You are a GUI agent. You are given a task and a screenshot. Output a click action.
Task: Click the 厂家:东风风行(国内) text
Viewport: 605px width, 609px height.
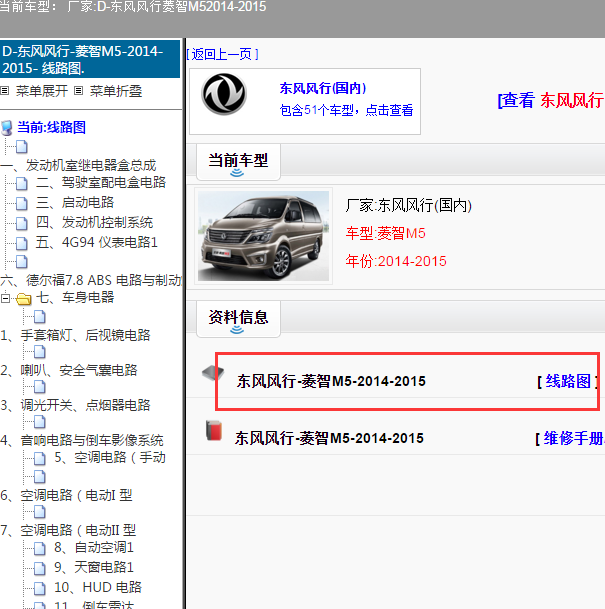[409, 205]
